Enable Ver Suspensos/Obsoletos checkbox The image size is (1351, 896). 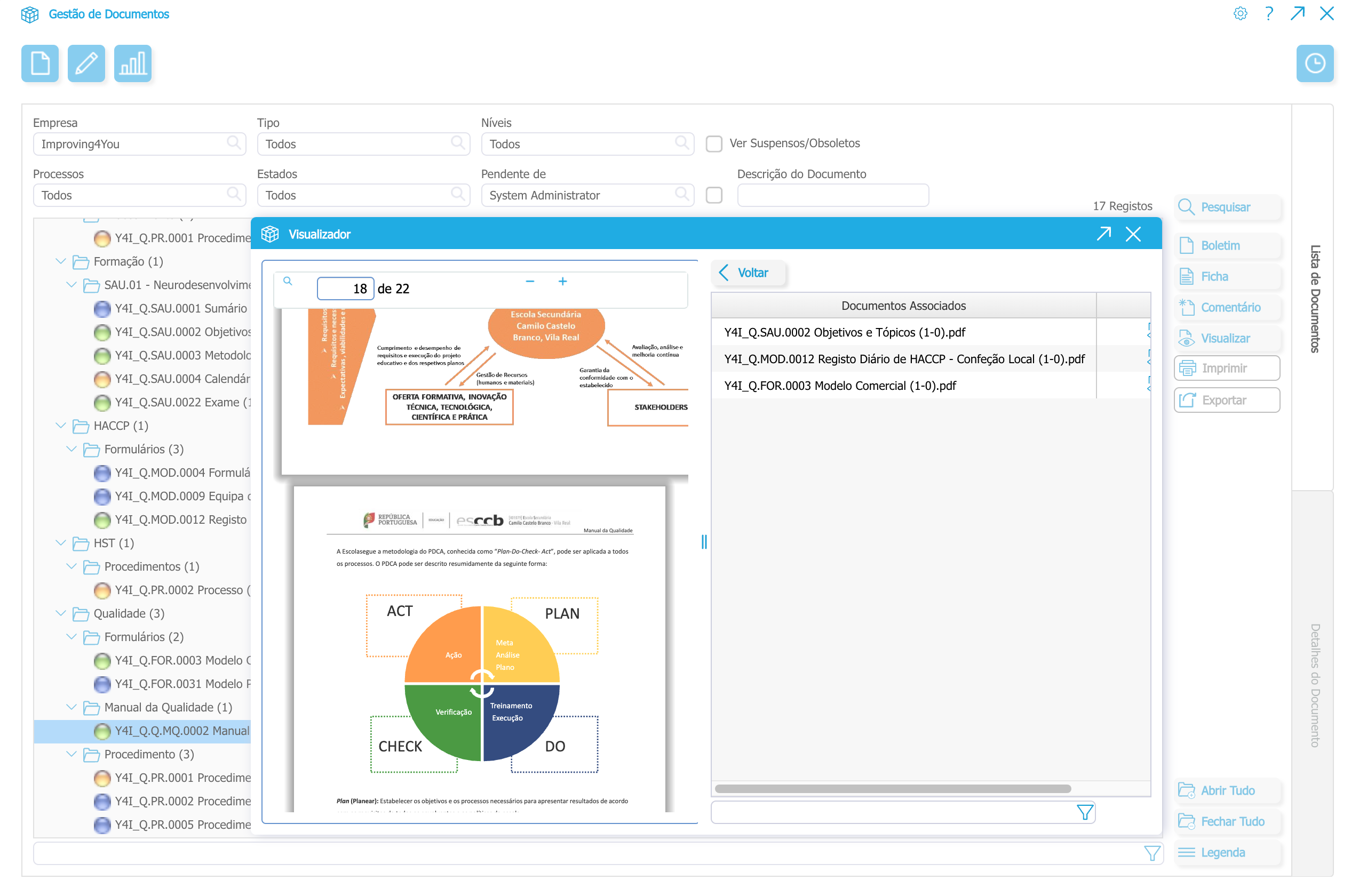click(x=713, y=143)
